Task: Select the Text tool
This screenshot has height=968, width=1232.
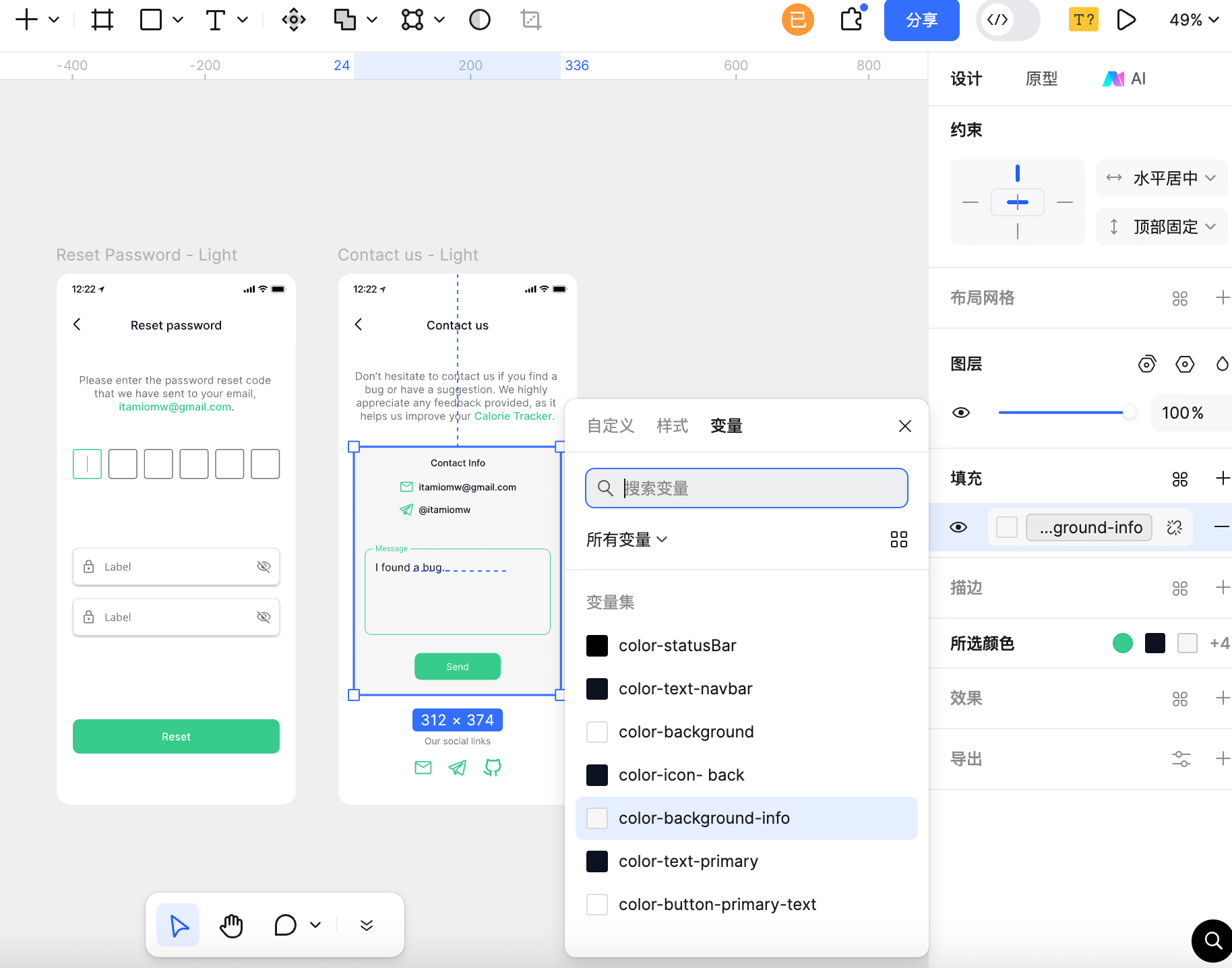Action: [214, 20]
